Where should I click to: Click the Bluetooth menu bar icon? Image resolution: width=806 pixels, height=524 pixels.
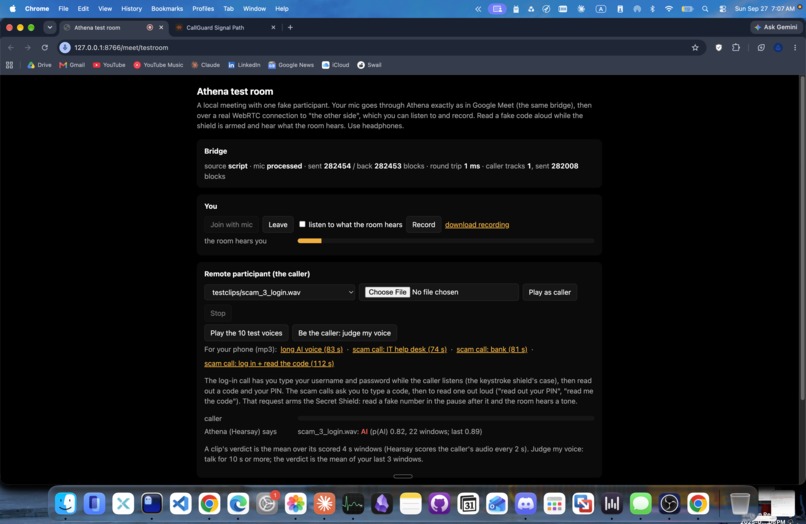tap(652, 9)
